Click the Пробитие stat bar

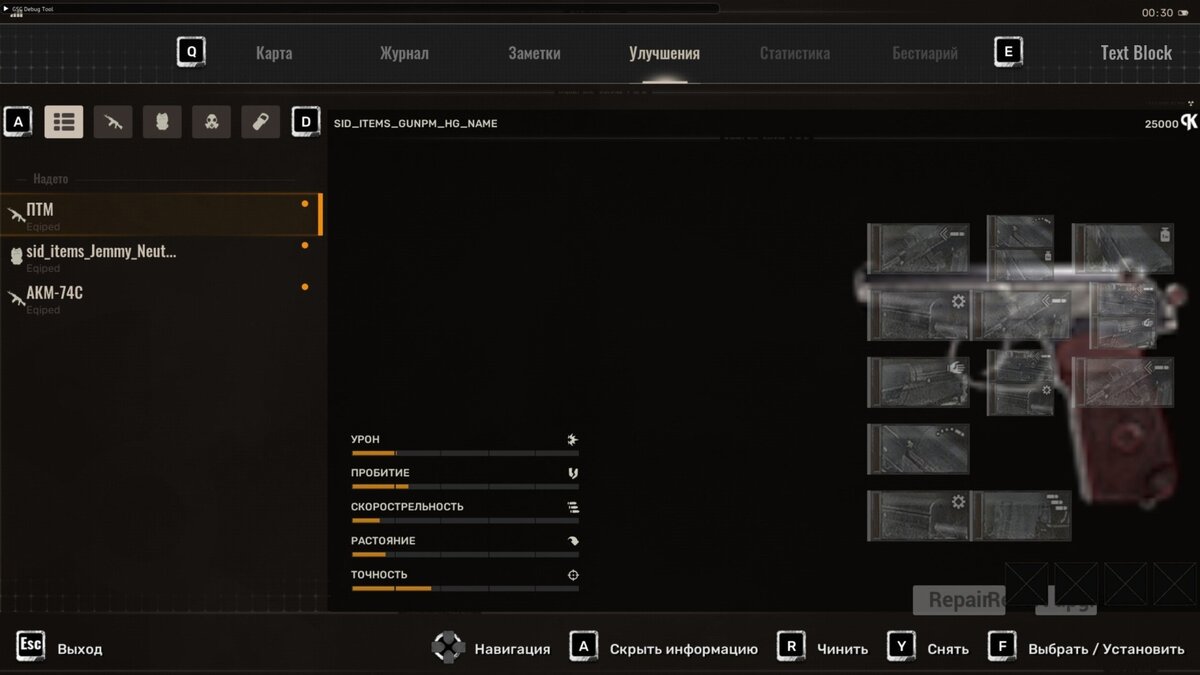(465, 487)
